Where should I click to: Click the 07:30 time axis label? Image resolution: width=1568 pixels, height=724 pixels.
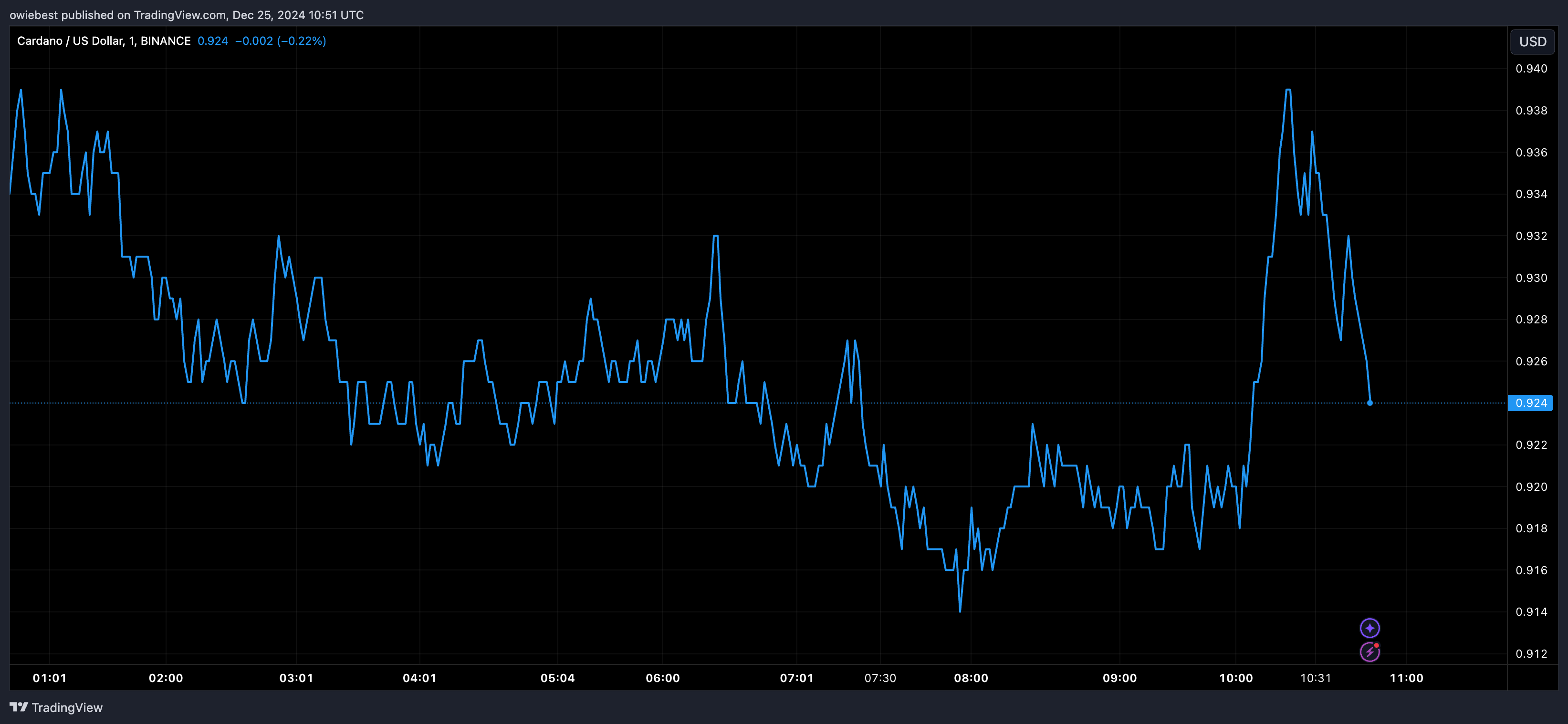point(880,678)
